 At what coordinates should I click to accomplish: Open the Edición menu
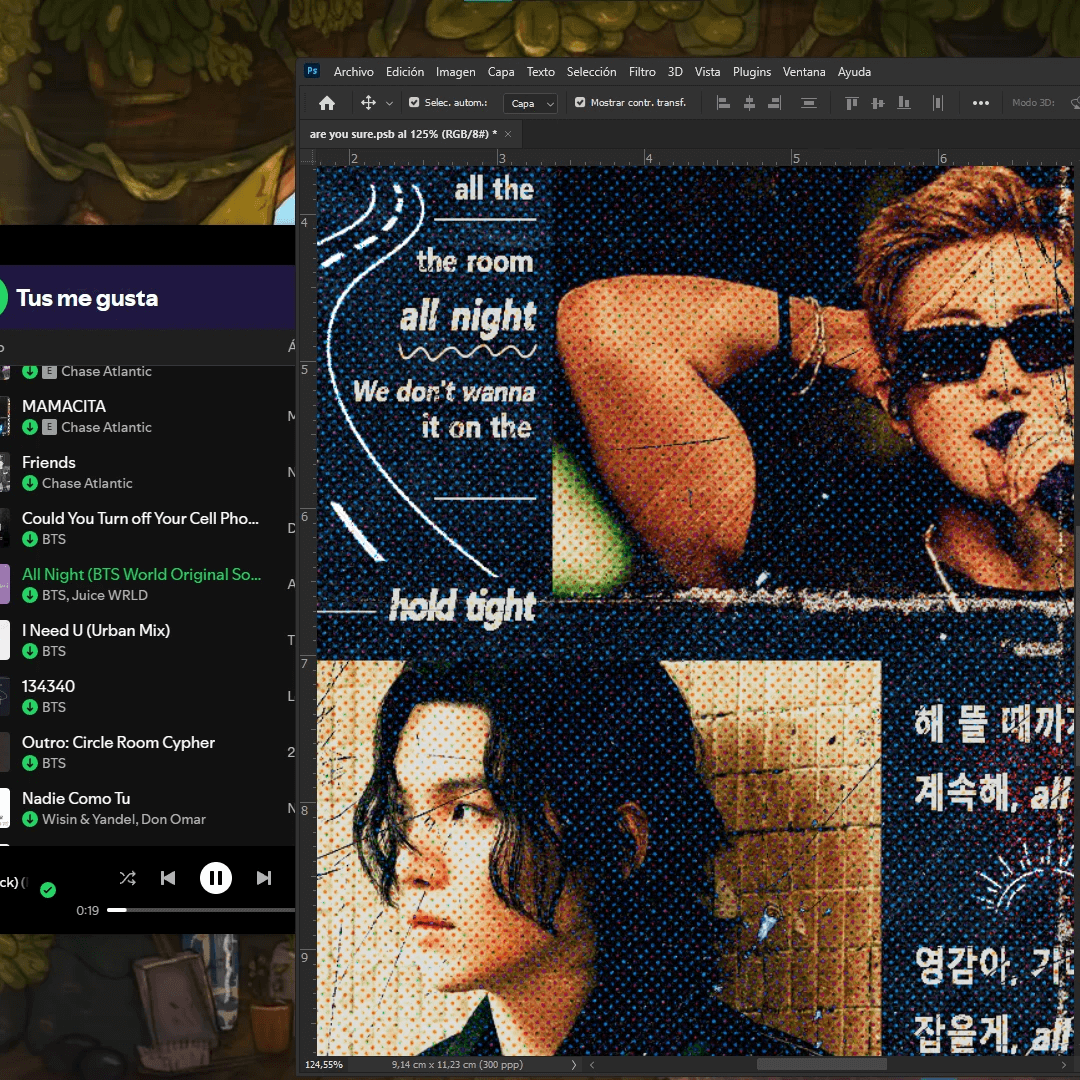(x=405, y=72)
